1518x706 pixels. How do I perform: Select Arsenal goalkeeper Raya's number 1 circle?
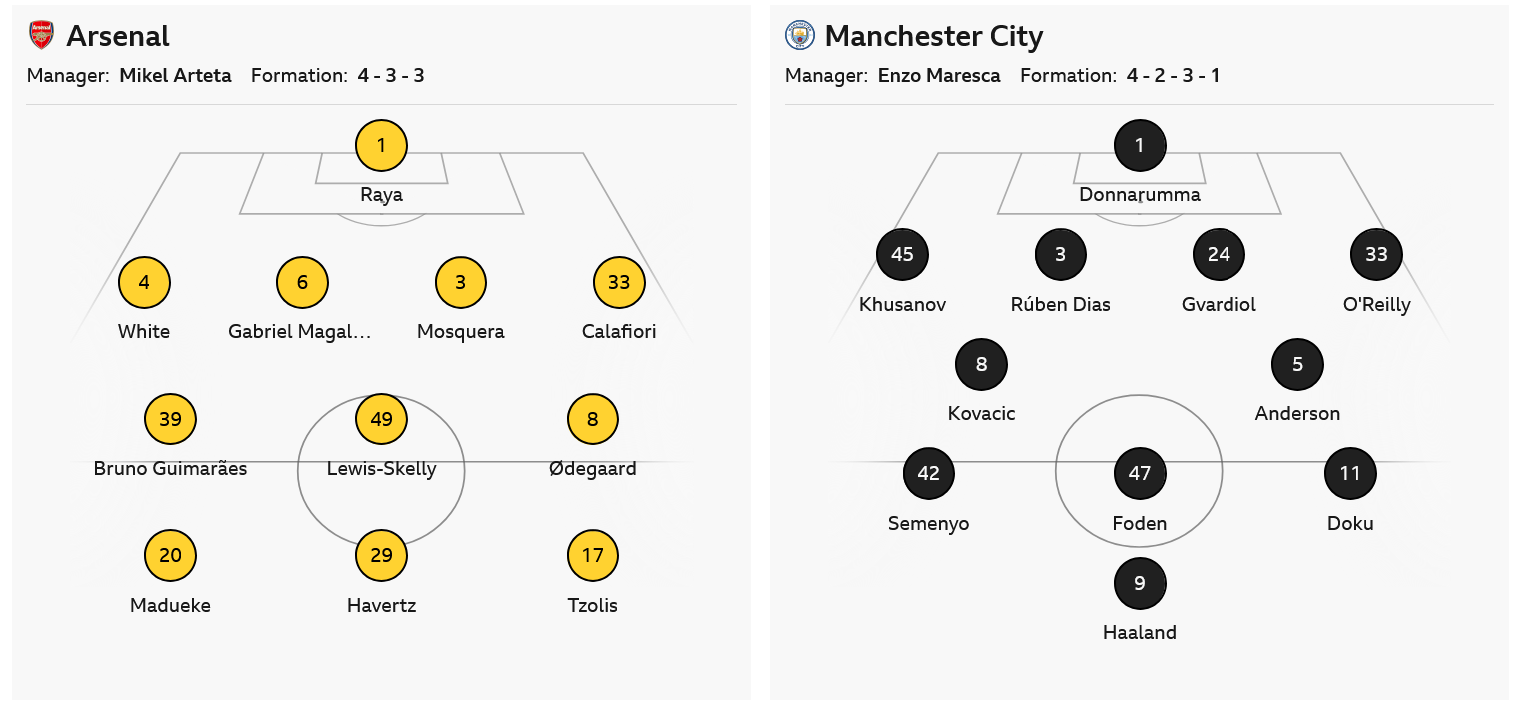click(x=381, y=146)
